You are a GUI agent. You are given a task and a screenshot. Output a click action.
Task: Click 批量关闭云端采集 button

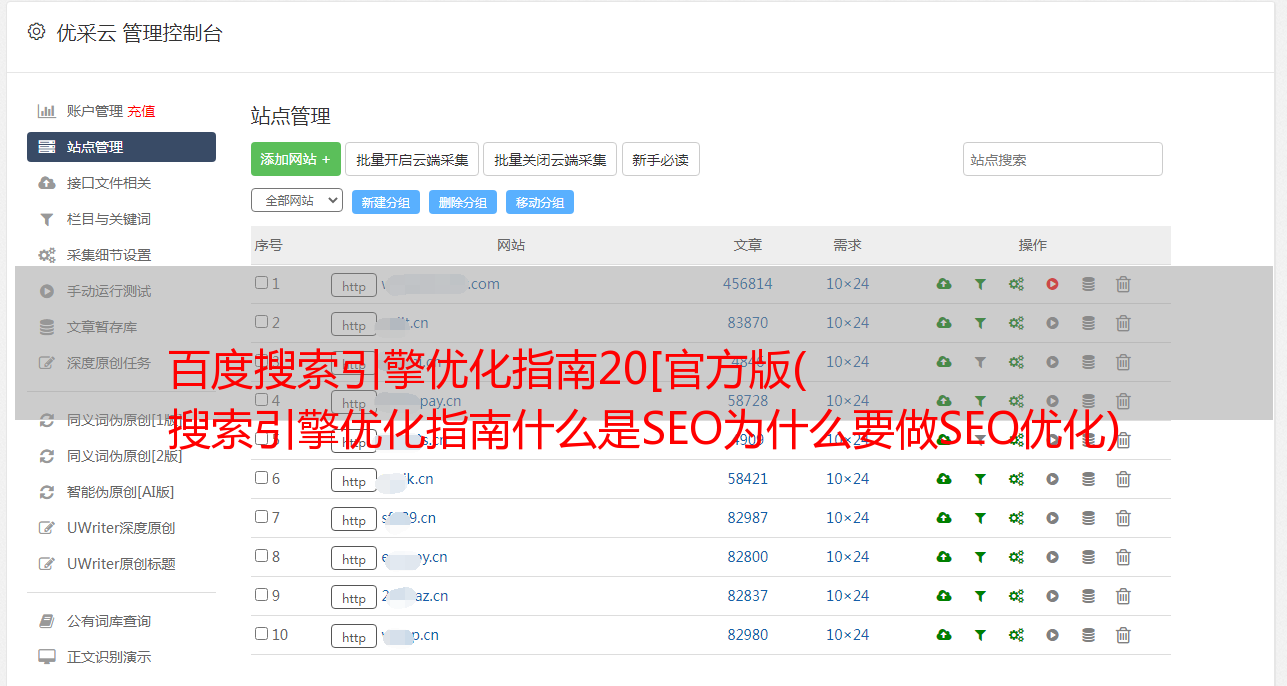pos(550,159)
